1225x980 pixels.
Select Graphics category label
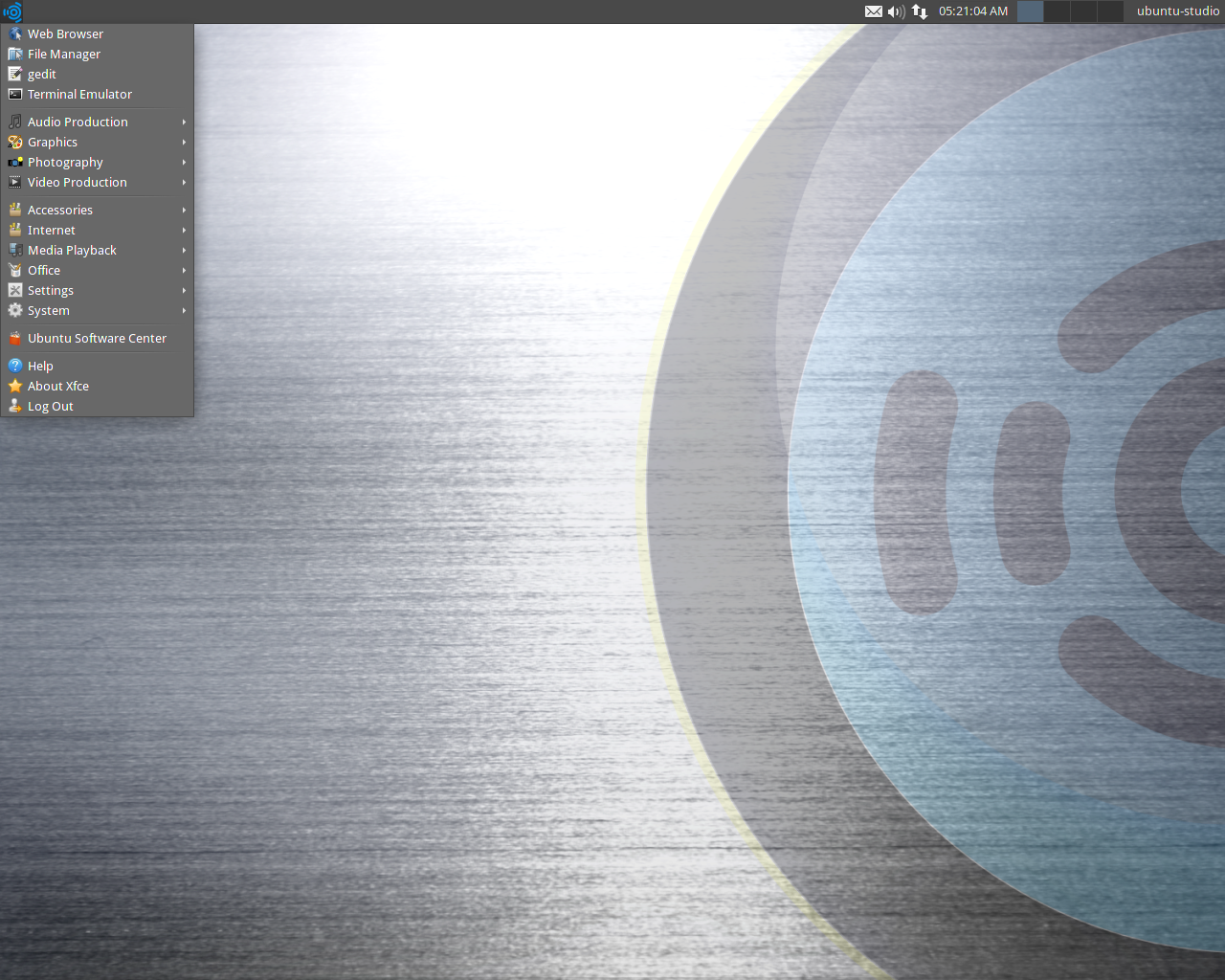53,142
